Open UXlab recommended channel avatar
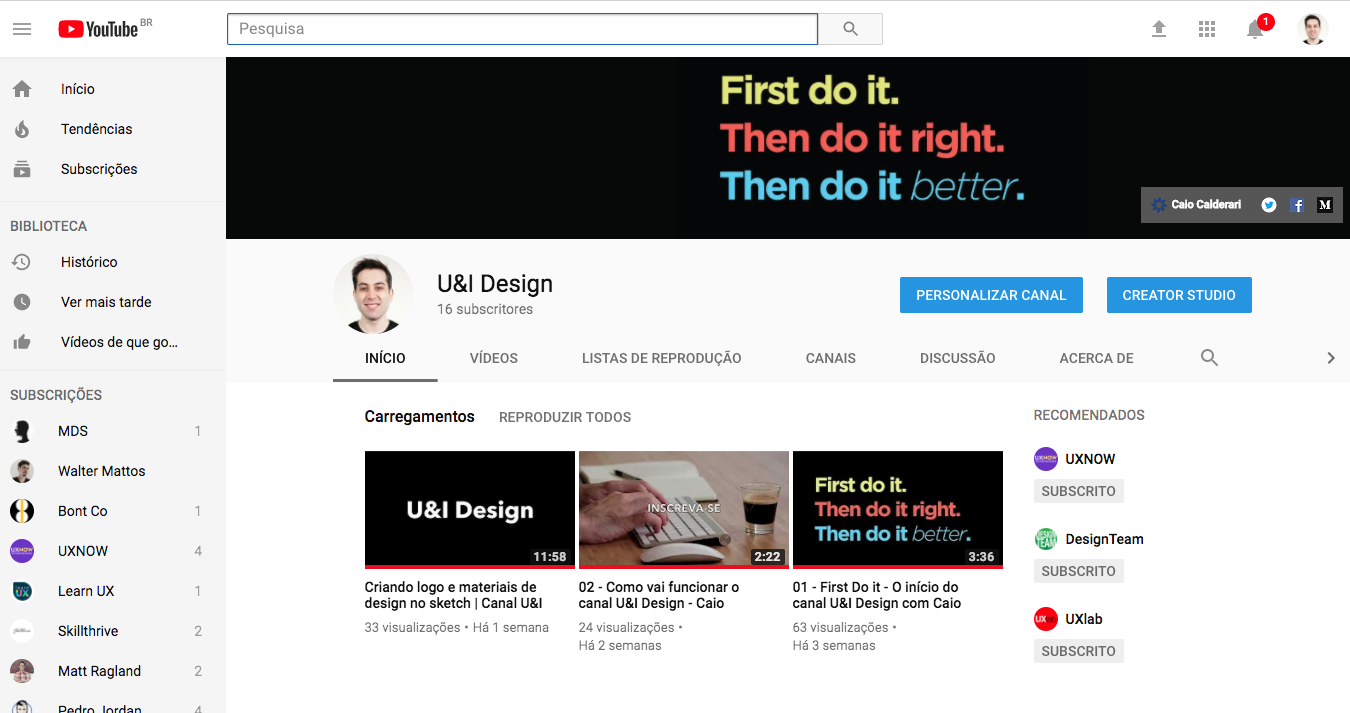The width and height of the screenshot is (1350, 713). click(1045, 619)
